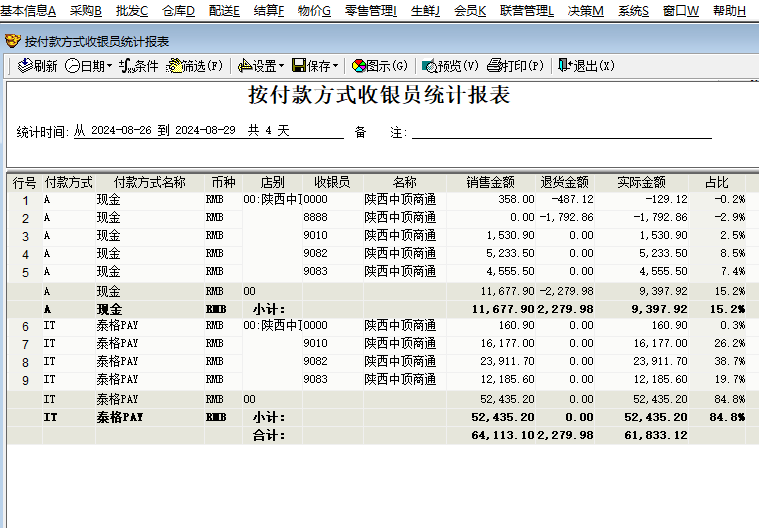Click the 统计时间 date range field
This screenshot has height=528, width=759.
207,131
